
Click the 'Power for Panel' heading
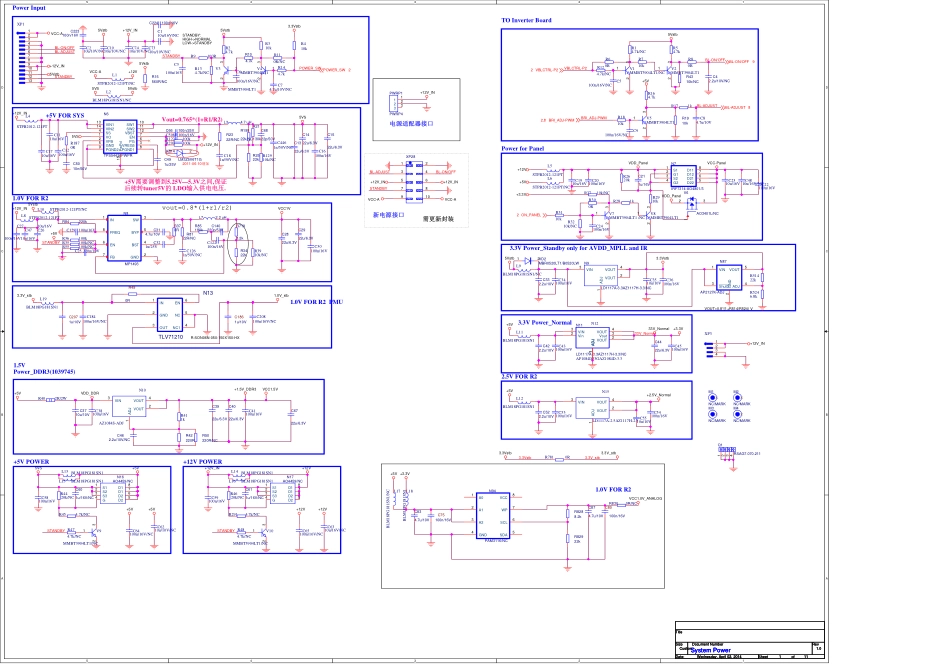pos(522,148)
